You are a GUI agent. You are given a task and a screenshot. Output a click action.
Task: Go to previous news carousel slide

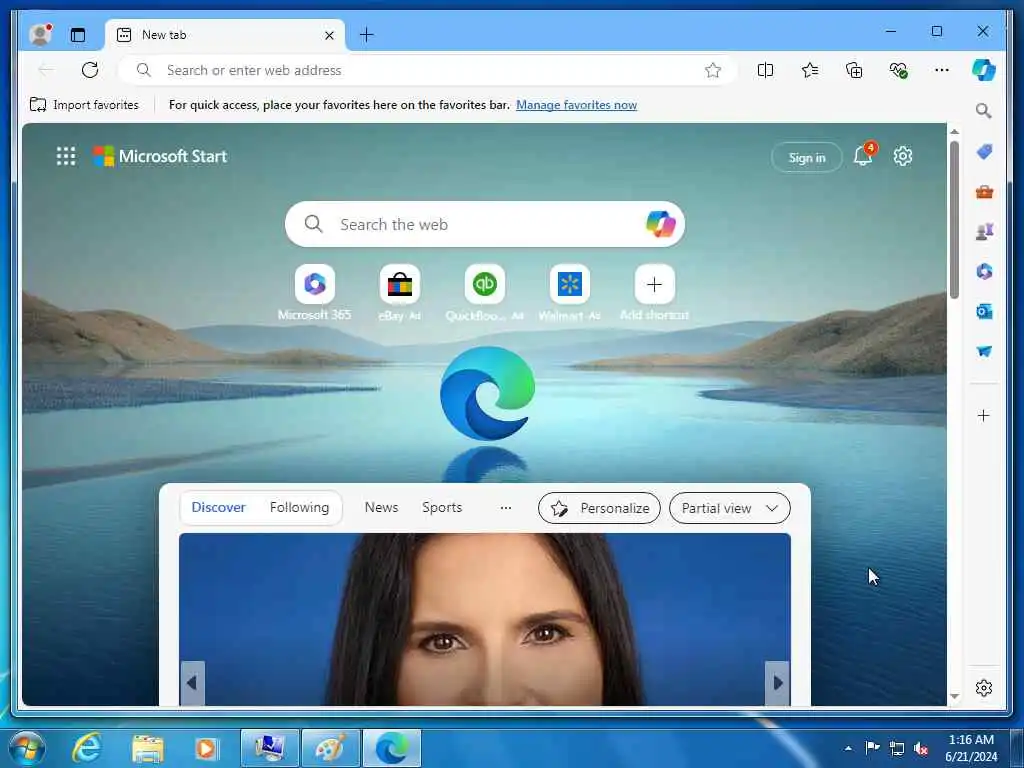(x=192, y=682)
